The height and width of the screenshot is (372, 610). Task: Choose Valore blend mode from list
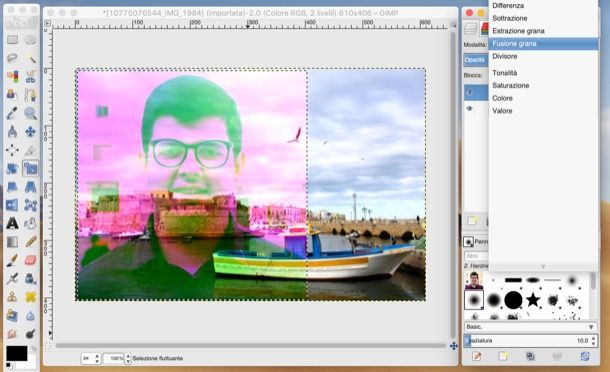tap(502, 111)
